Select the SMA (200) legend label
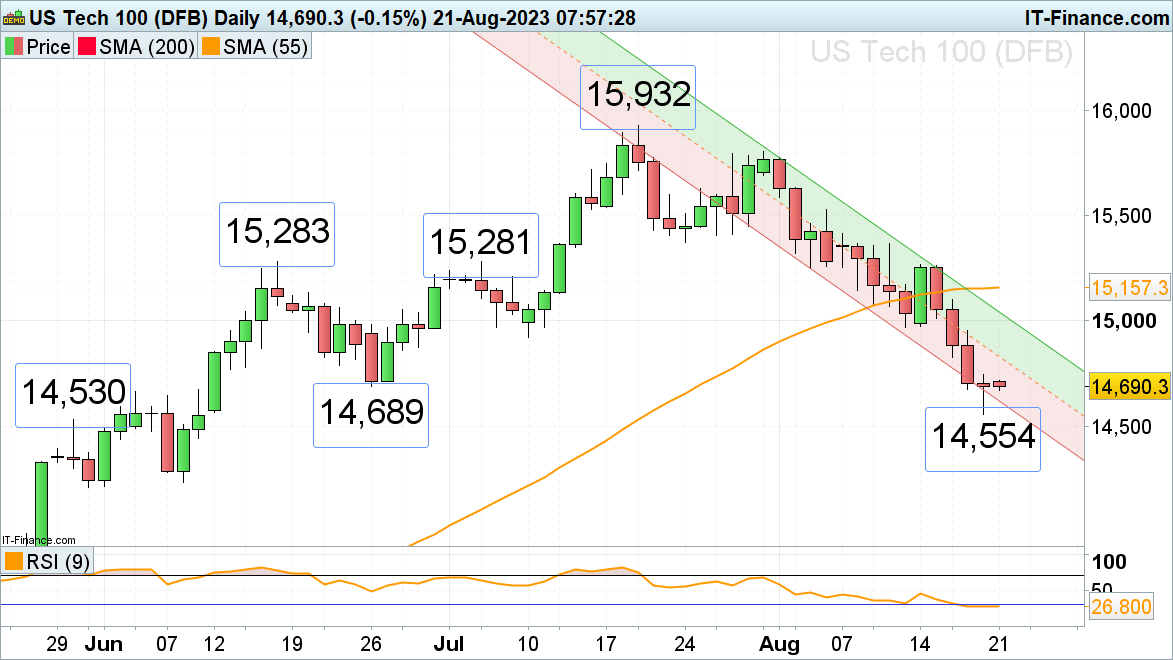The image size is (1173, 660). coord(147,47)
